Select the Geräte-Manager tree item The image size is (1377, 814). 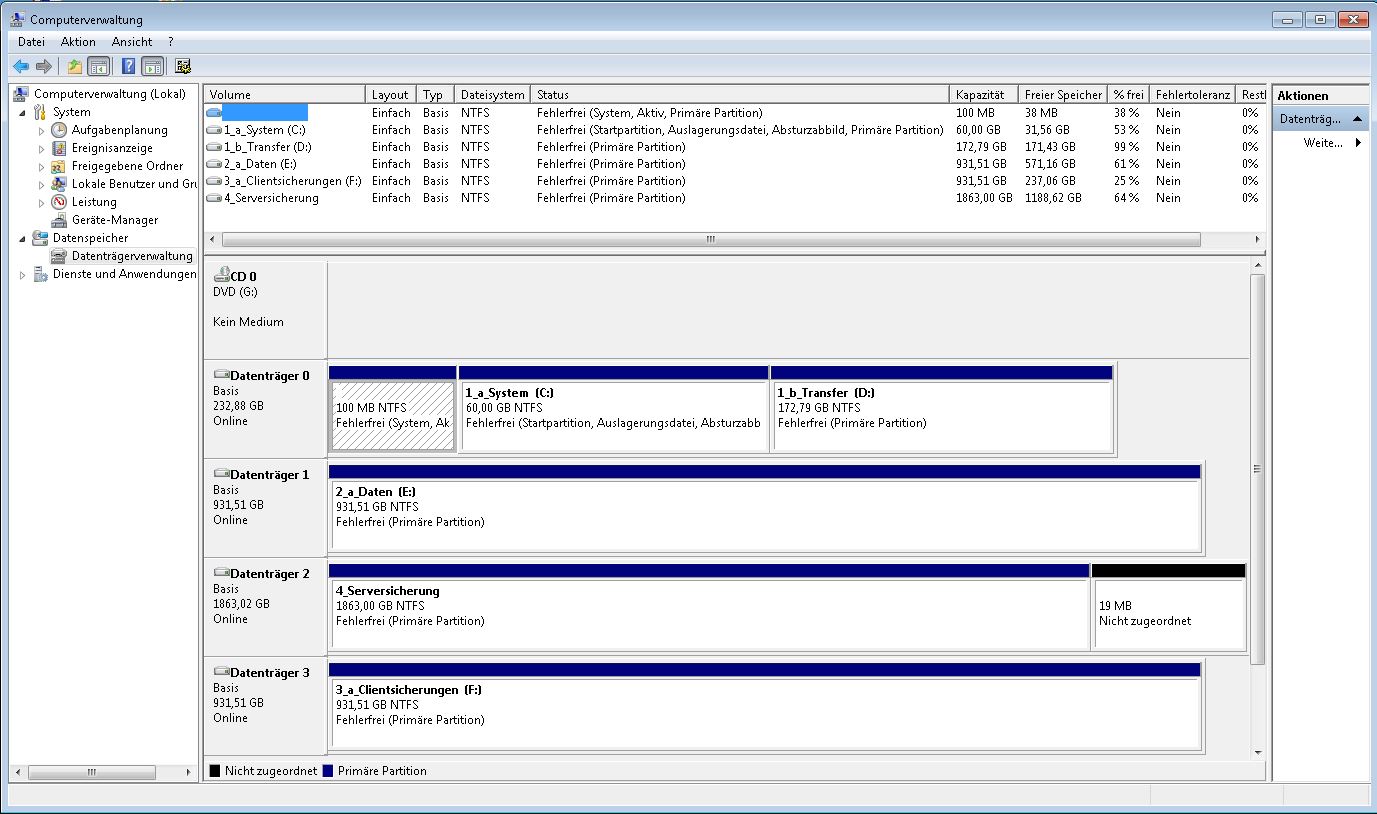[114, 220]
